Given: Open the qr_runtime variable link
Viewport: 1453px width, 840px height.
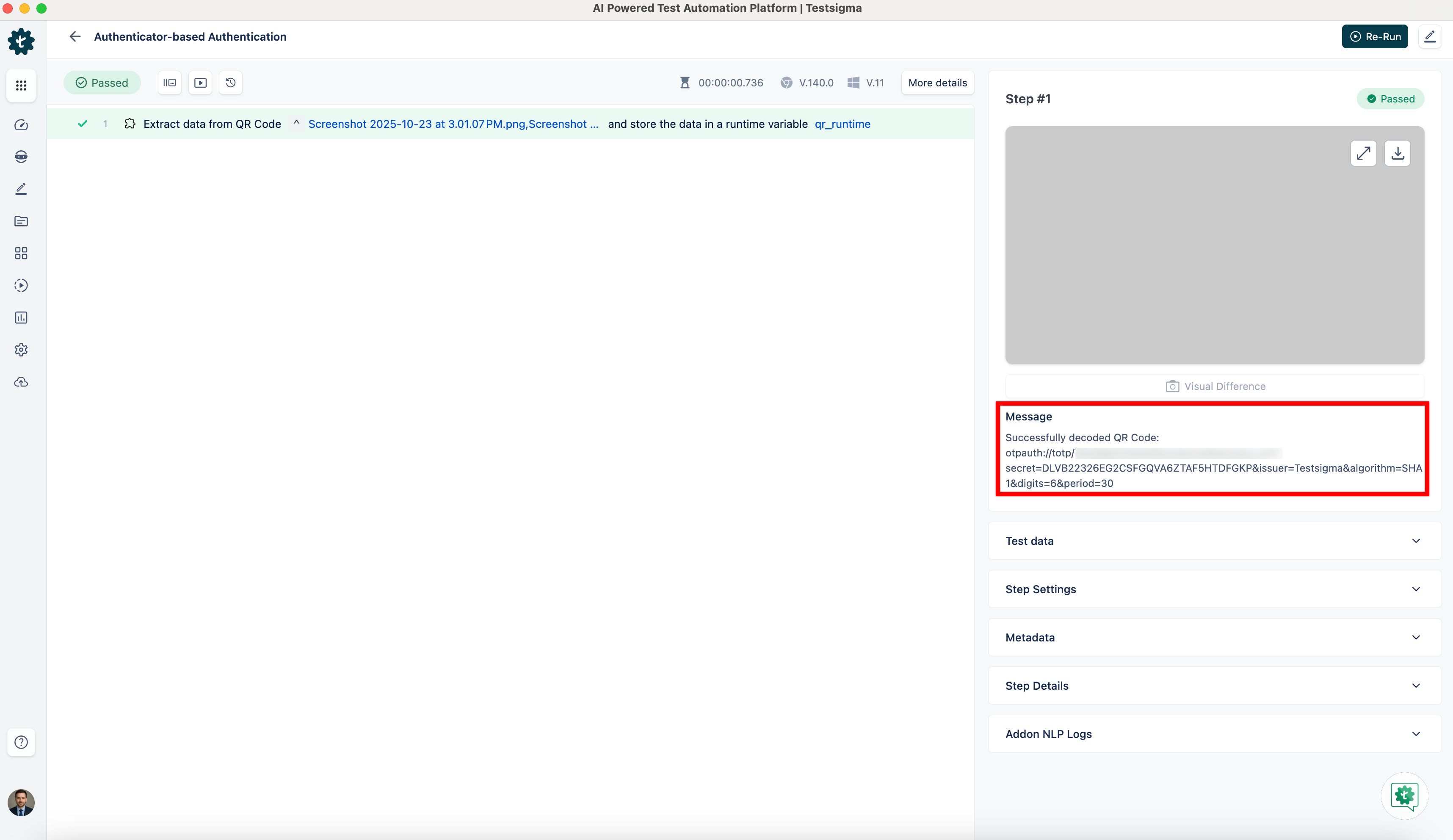Looking at the screenshot, I should point(842,124).
